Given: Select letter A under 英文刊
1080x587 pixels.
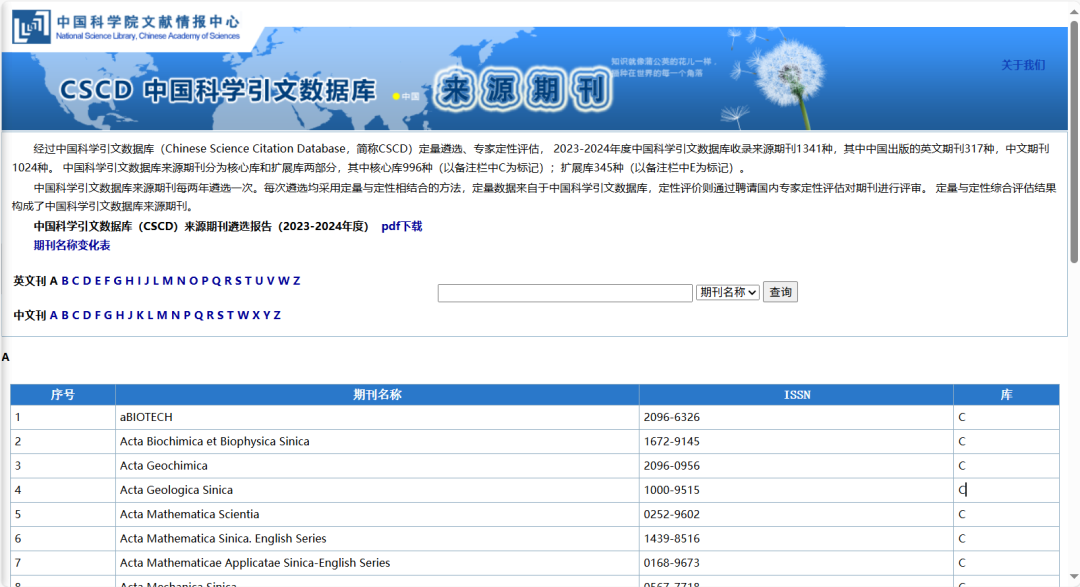Looking at the screenshot, I should 53,281.
